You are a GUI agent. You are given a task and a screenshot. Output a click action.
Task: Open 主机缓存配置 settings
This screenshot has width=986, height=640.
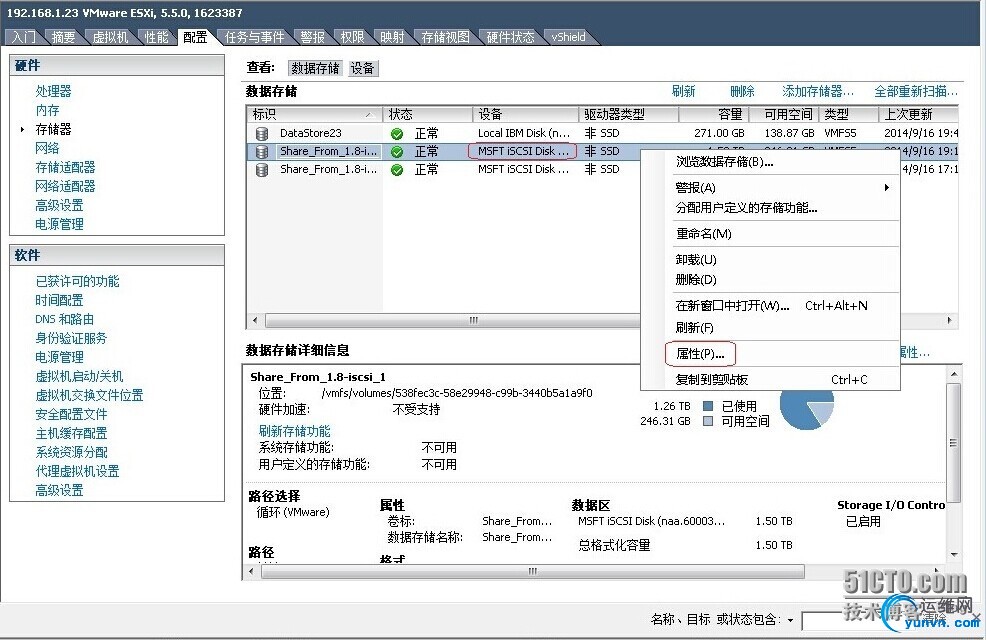pyautogui.click(x=71, y=433)
